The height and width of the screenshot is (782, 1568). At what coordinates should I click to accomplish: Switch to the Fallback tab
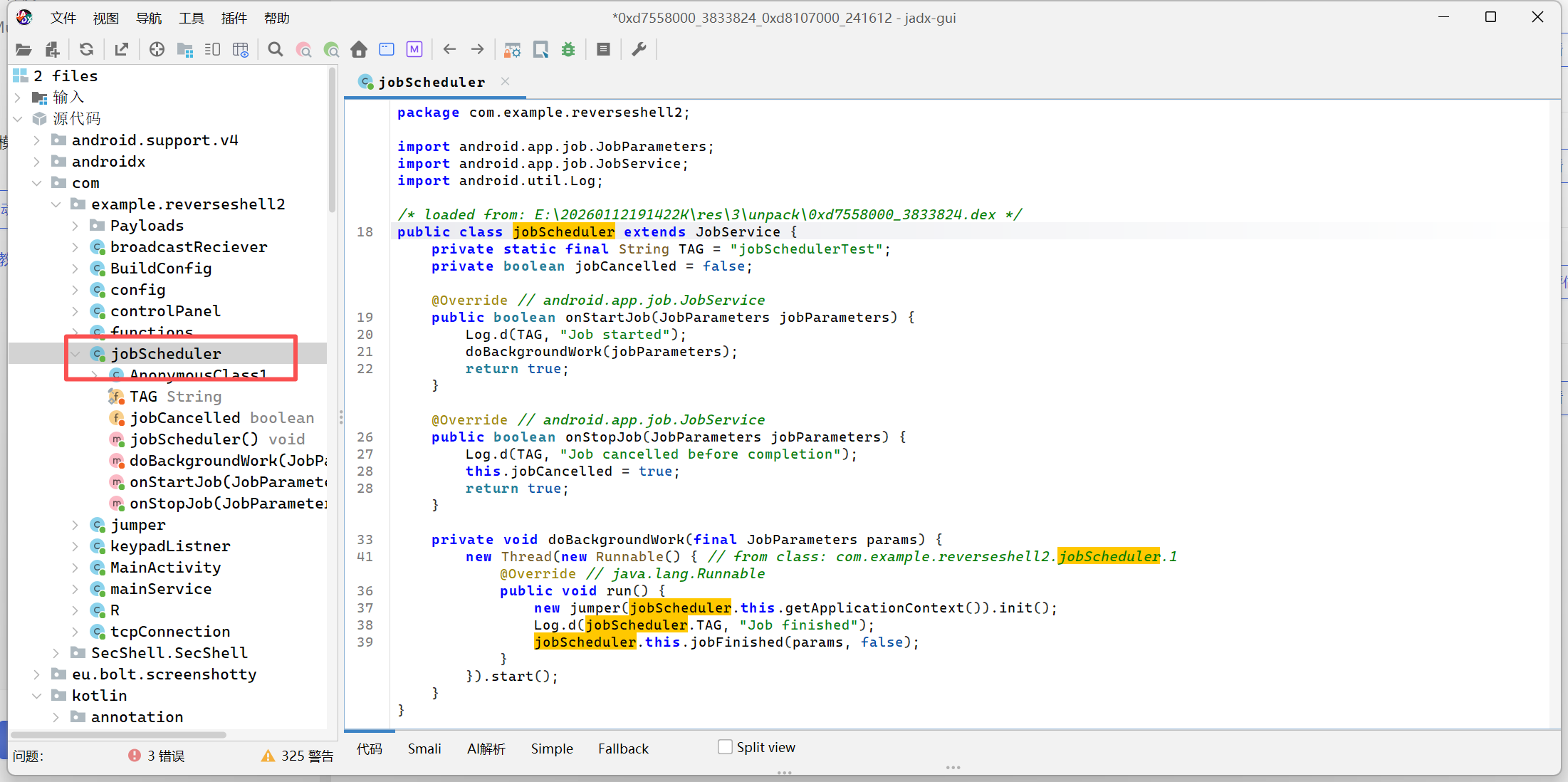point(623,749)
